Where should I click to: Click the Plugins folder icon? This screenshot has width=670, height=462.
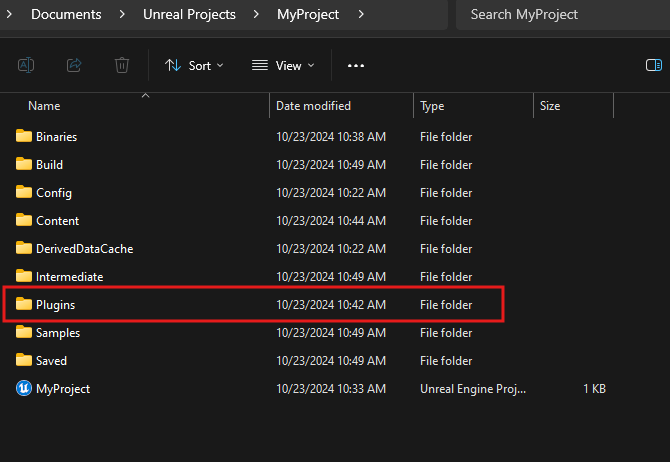pos(24,305)
